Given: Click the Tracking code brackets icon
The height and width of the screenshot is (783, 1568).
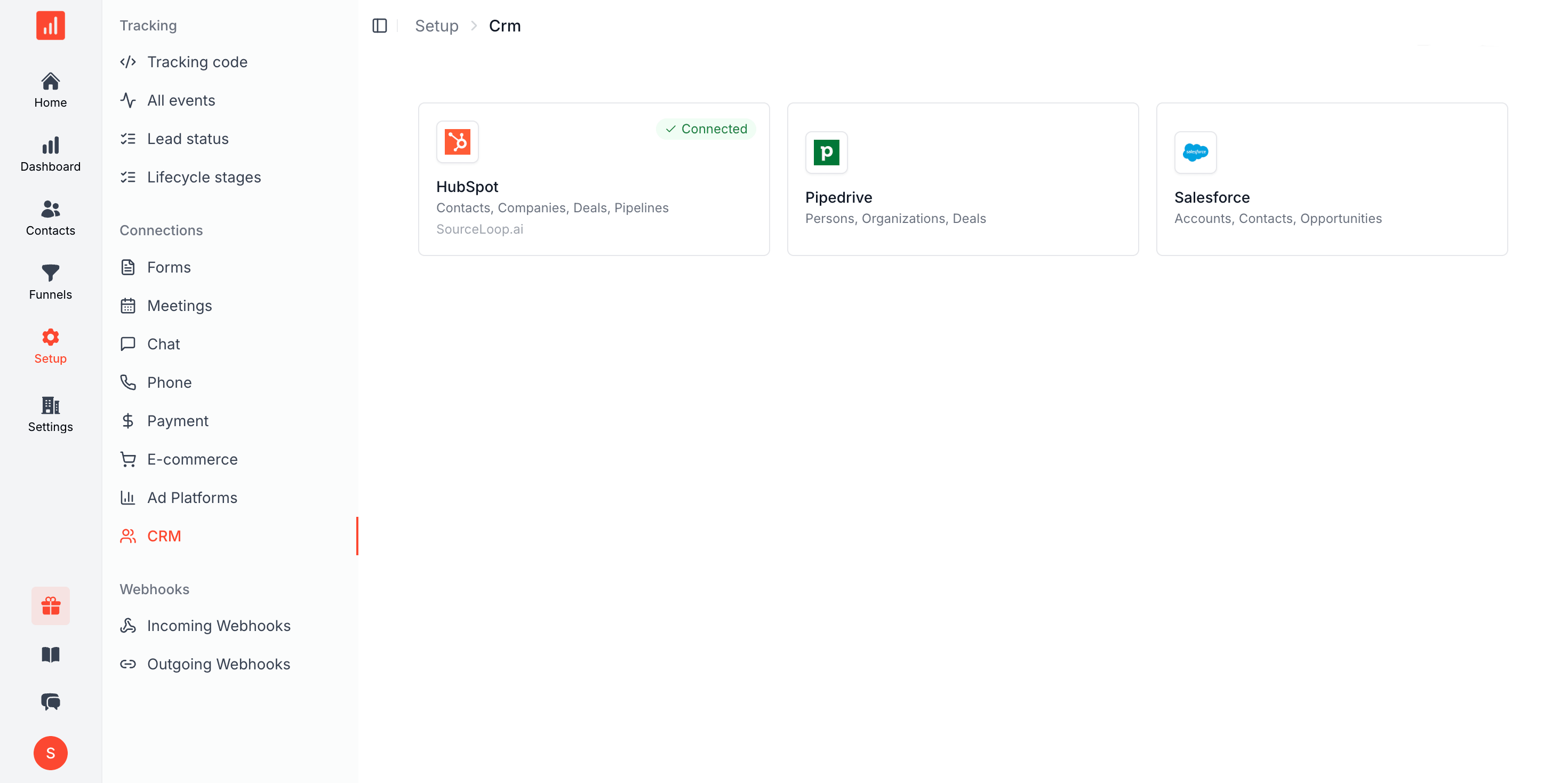Looking at the screenshot, I should pyautogui.click(x=128, y=62).
